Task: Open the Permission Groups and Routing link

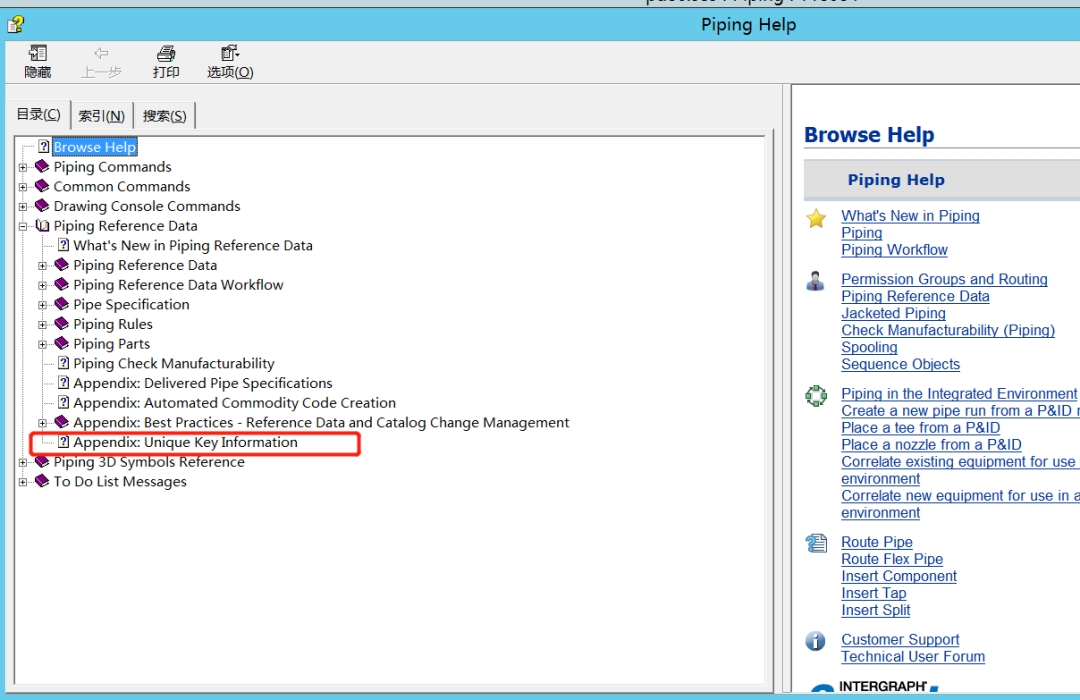Action: point(944,279)
